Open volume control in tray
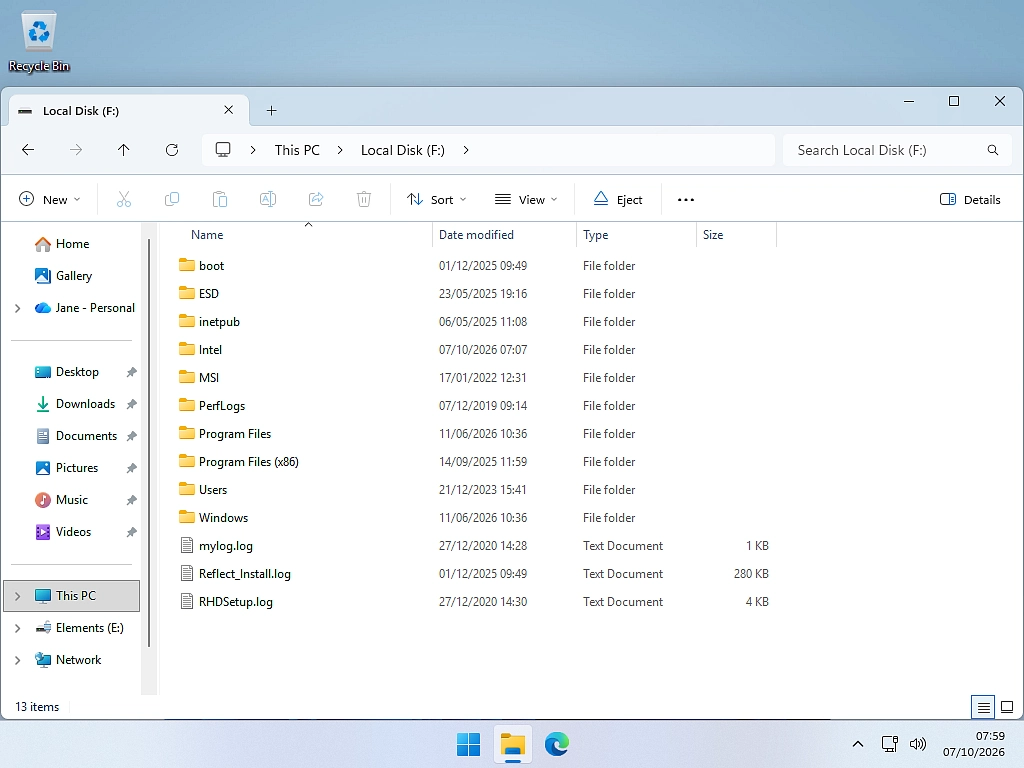 pos(918,744)
